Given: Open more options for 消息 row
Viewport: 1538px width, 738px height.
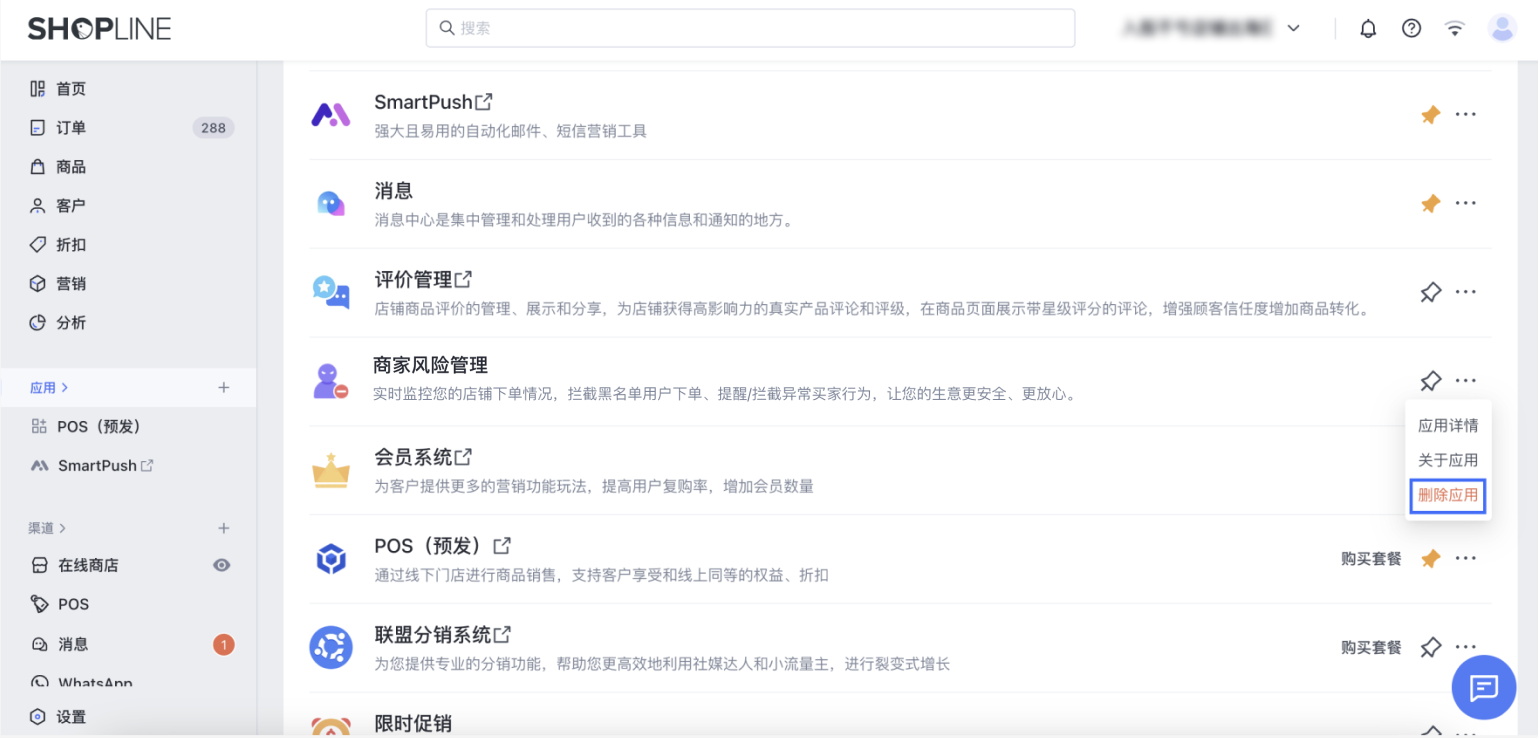Looking at the screenshot, I should pos(1466,204).
